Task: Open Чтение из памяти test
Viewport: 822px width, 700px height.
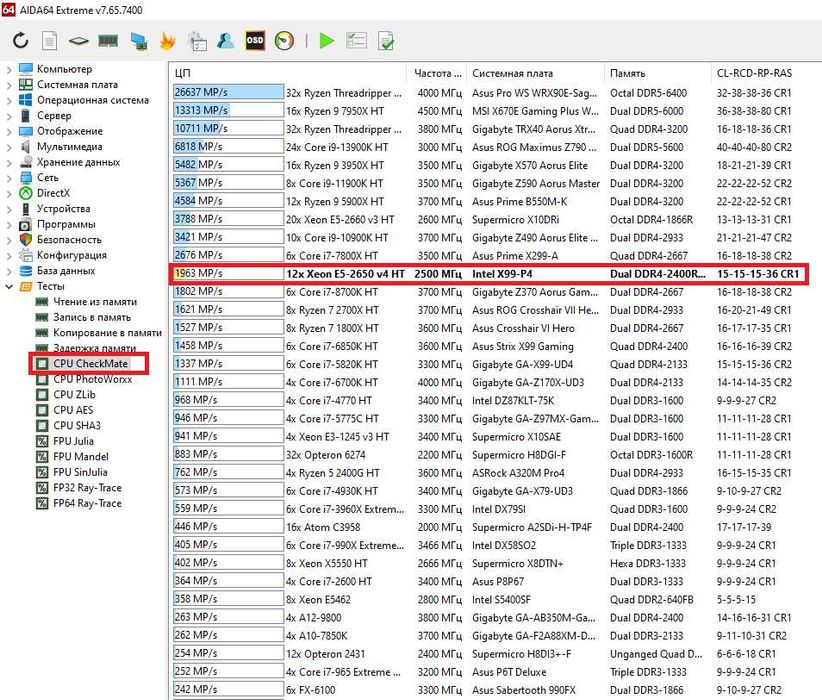Action: click(x=95, y=301)
